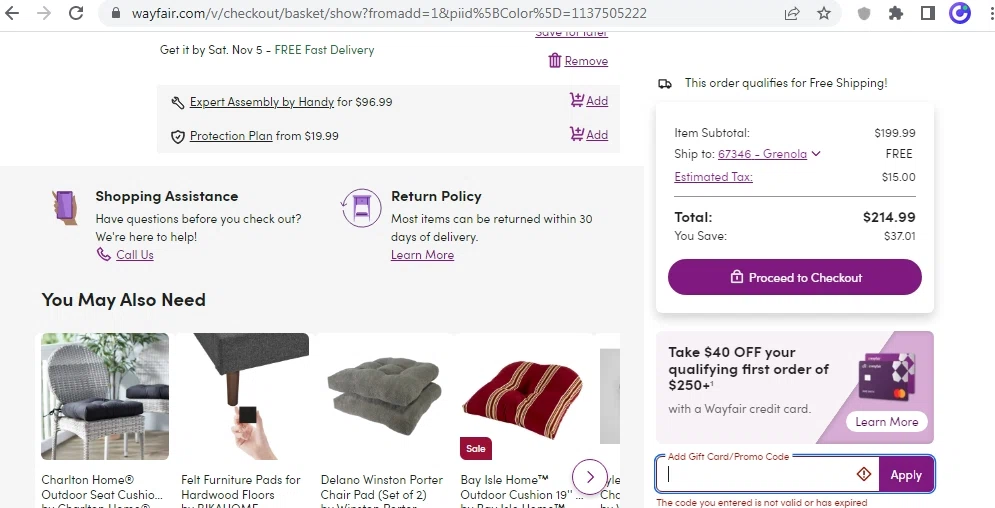Click the share page icon in address bar
The height and width of the screenshot is (508, 995).
[x=792, y=13]
